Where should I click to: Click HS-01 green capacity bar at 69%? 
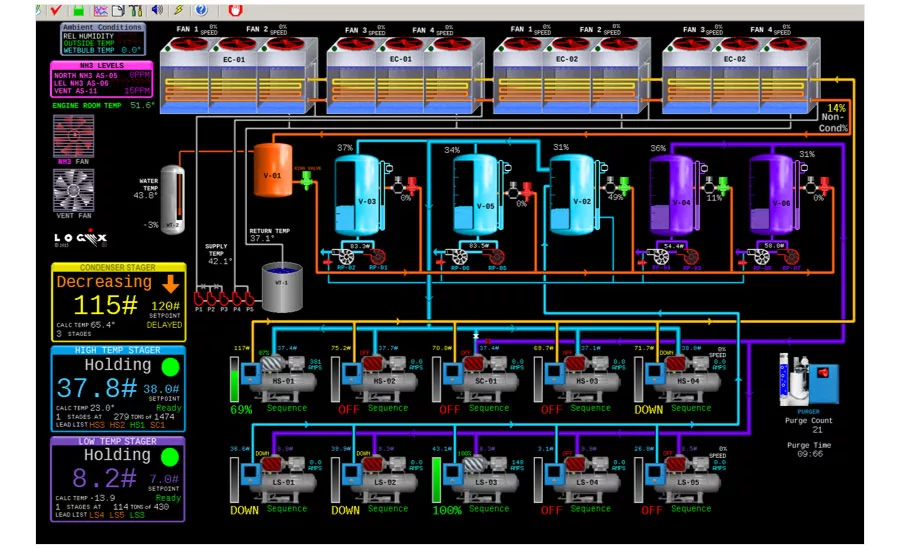[234, 379]
